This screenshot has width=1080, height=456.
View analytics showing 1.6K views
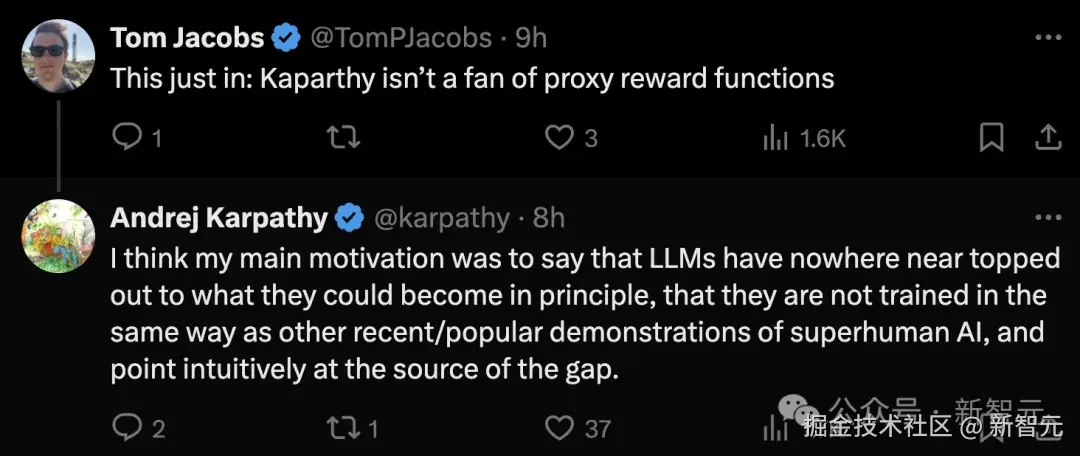775,138
